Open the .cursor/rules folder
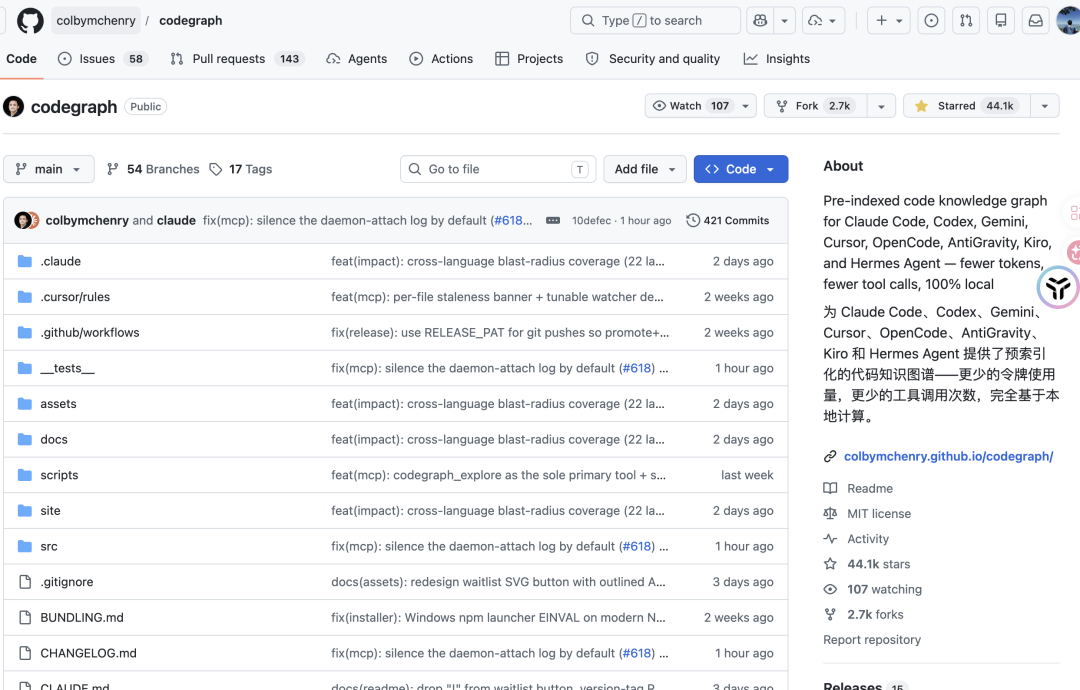This screenshot has height=690, width=1080. point(75,297)
